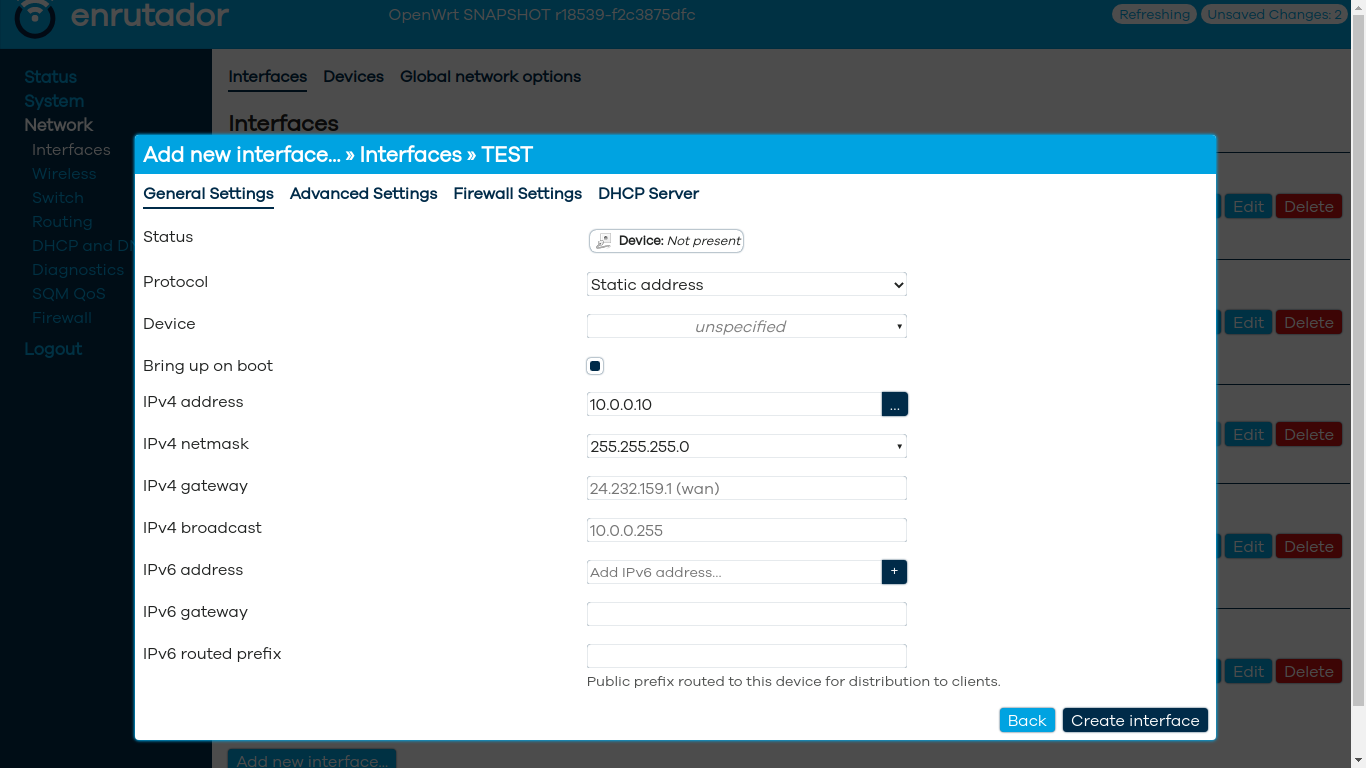Focus the IPv4 address input field
The image size is (1366, 768).
(734, 404)
